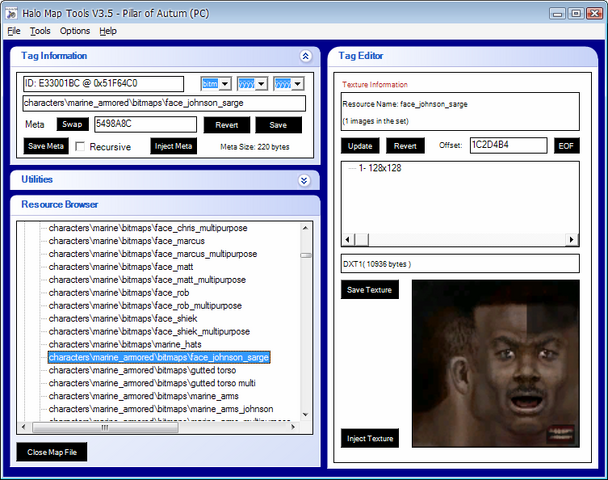Click resource browser horizontal right arrow

click(294, 427)
